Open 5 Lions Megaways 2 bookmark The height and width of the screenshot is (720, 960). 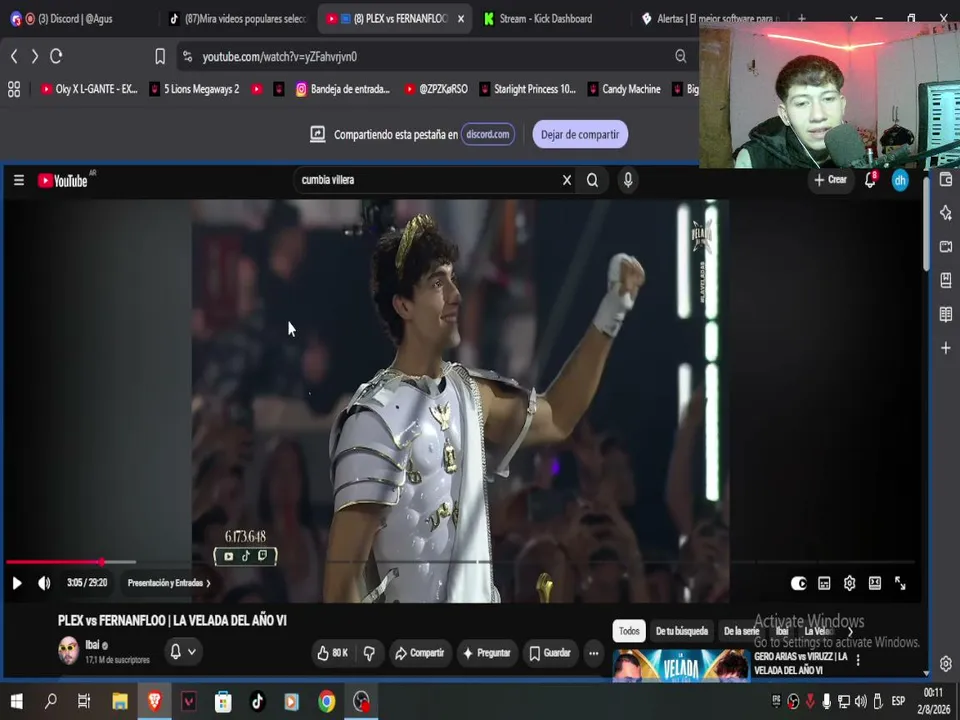click(195, 89)
